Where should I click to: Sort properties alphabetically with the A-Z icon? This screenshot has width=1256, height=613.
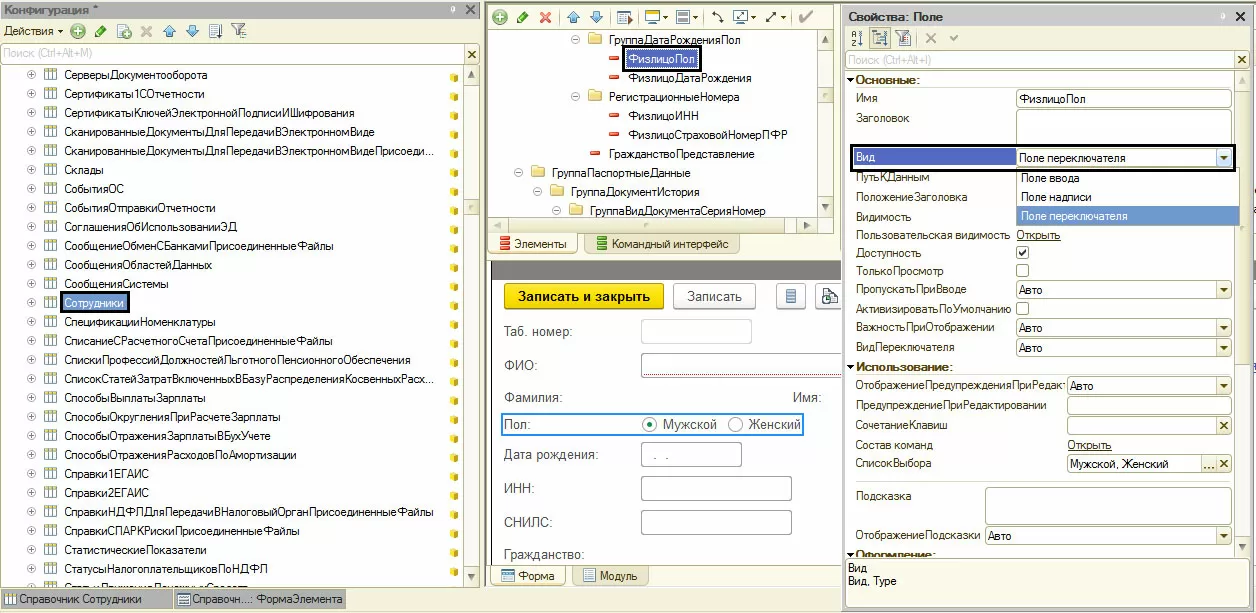[x=857, y=38]
